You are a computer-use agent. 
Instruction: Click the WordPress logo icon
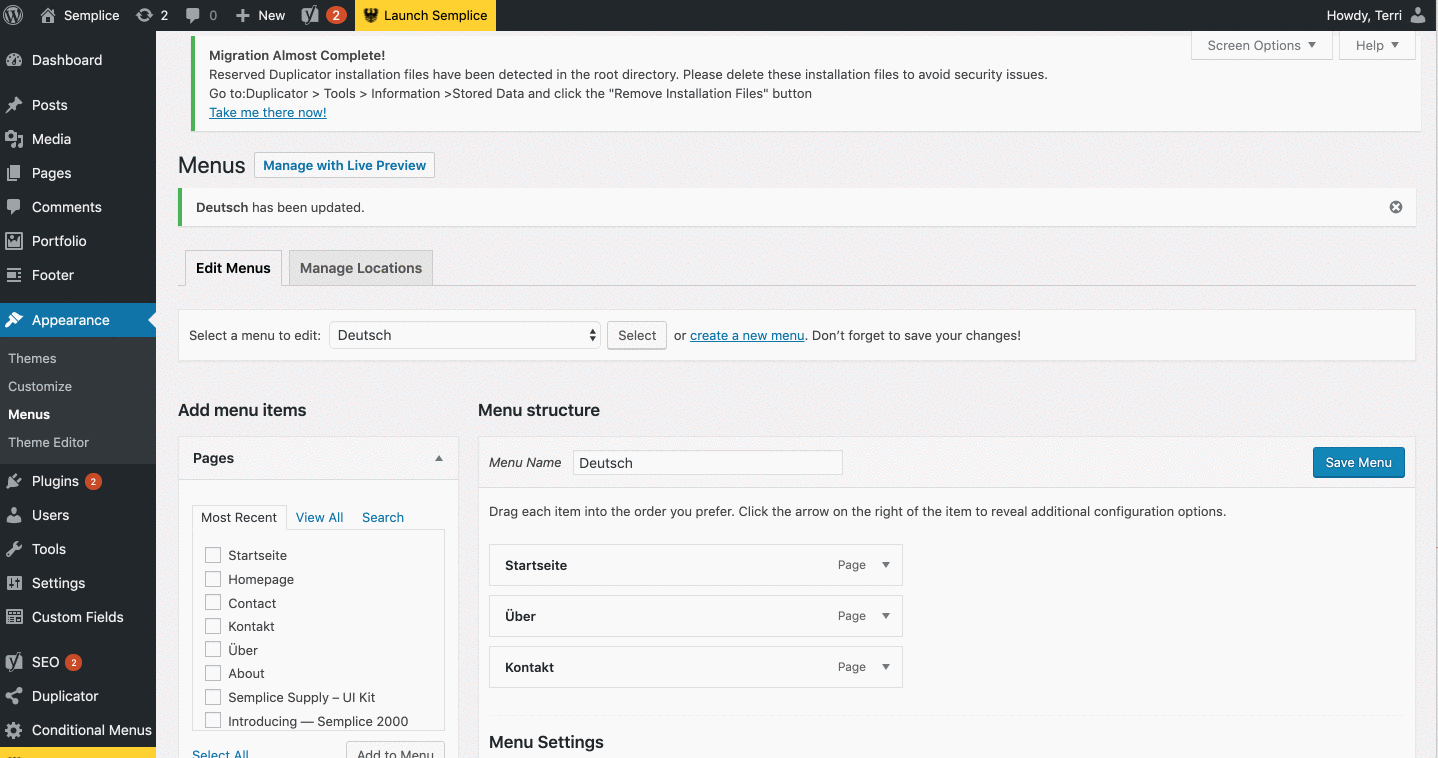pos(14,15)
